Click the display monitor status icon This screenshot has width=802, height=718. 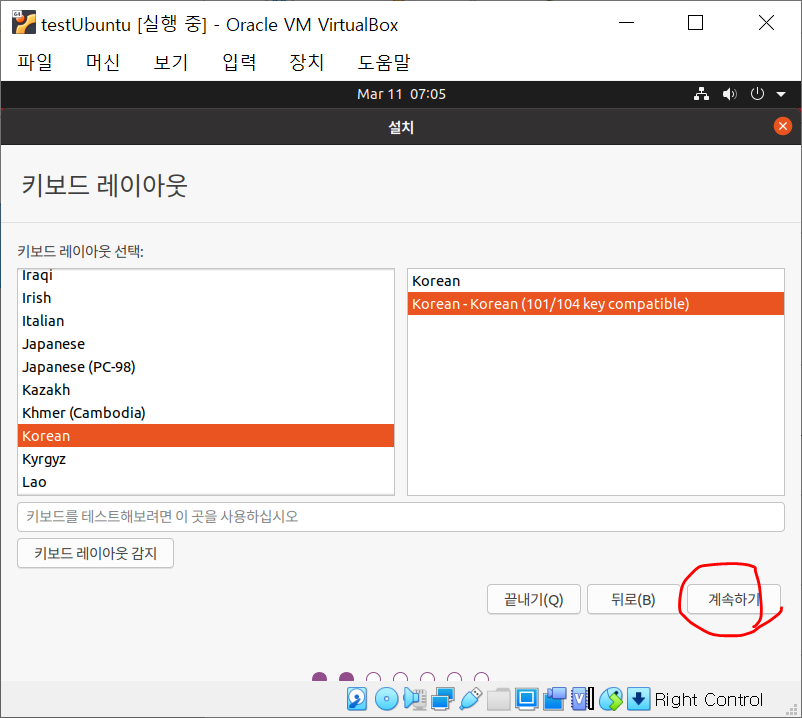coord(526,699)
